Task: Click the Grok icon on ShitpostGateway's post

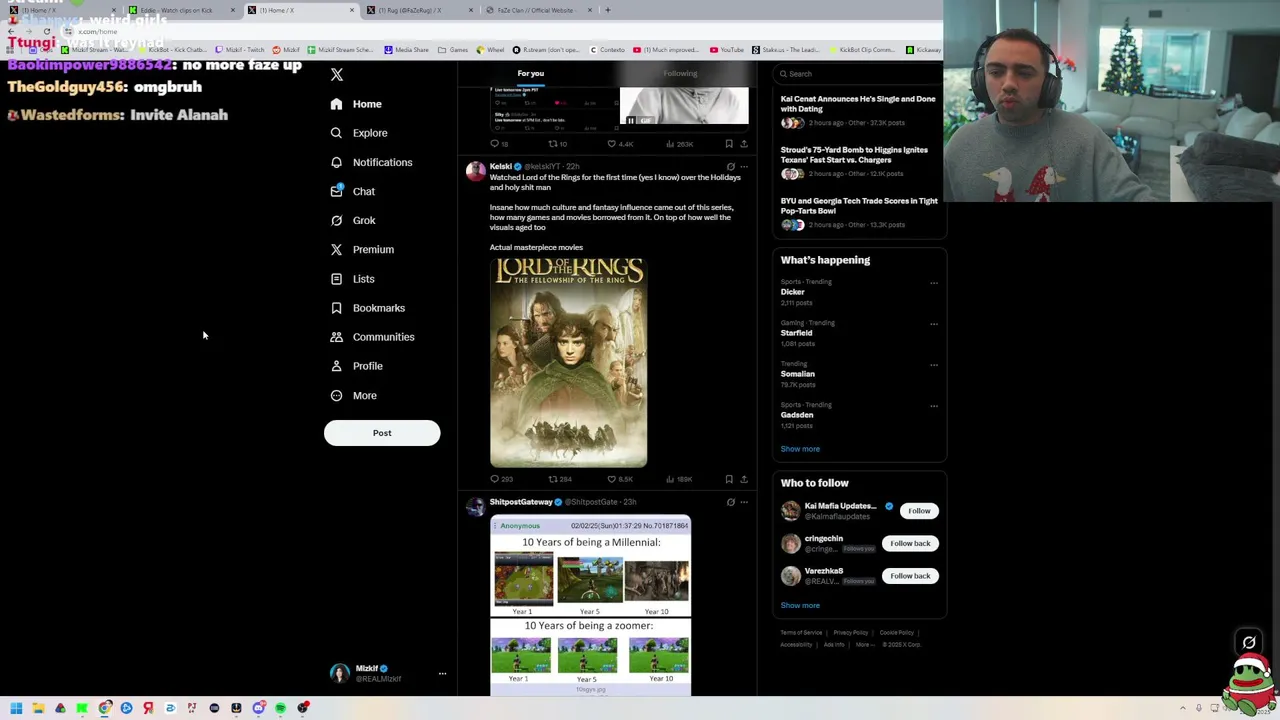Action: coord(730,502)
